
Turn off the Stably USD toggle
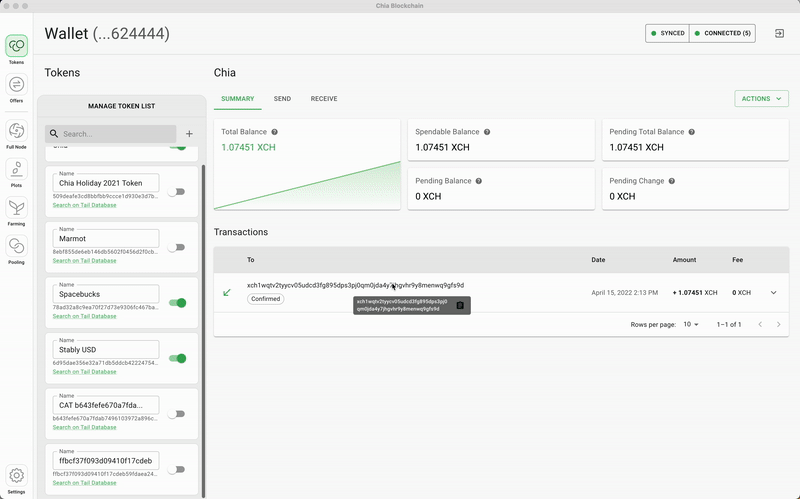coord(178,358)
